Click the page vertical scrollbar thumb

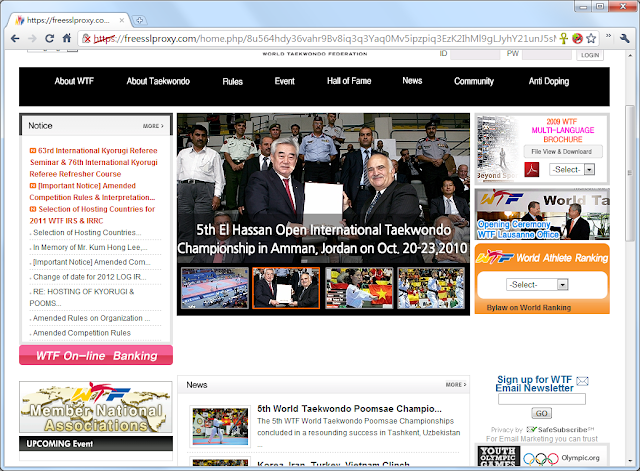point(630,173)
